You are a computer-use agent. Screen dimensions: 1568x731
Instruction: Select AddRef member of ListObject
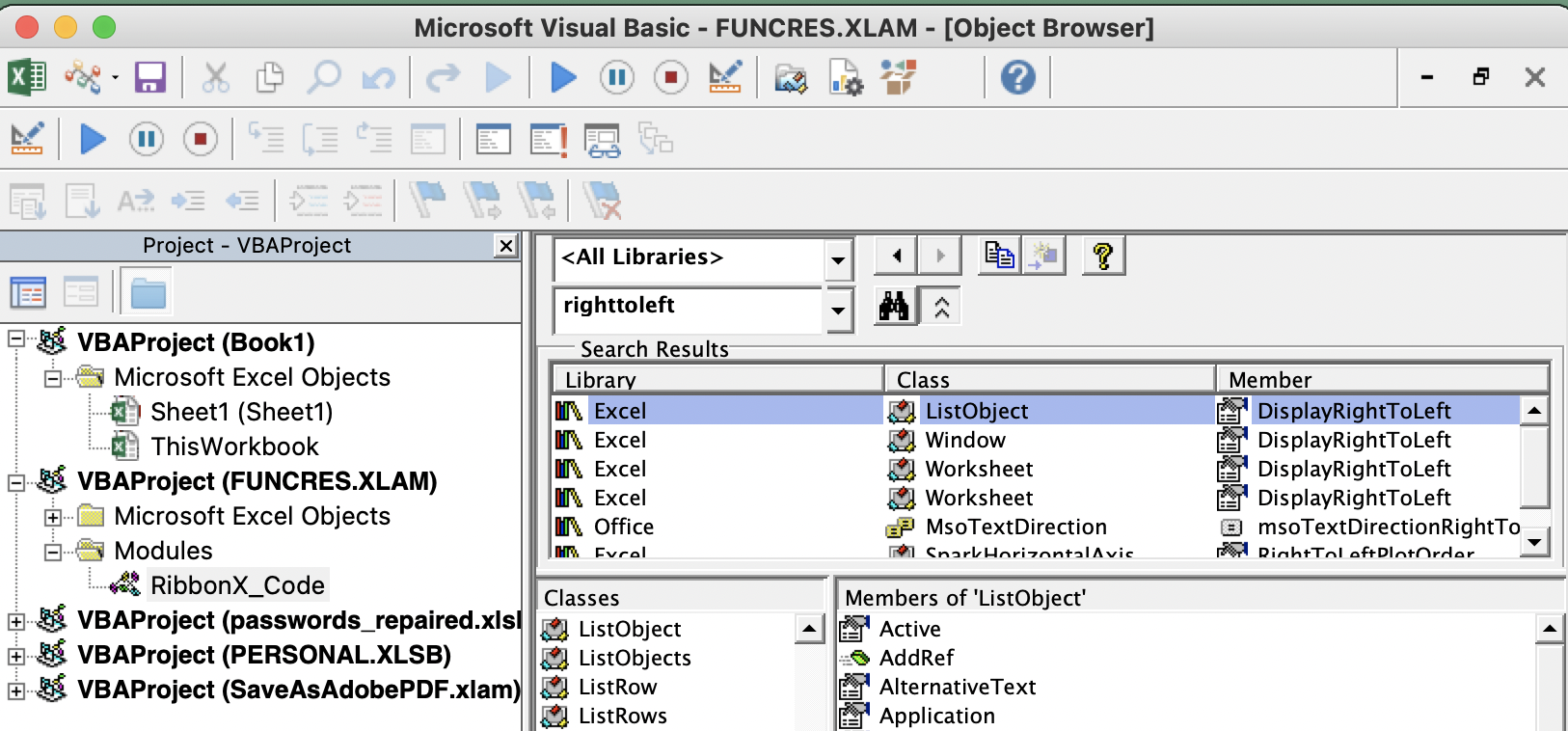[x=916, y=659]
